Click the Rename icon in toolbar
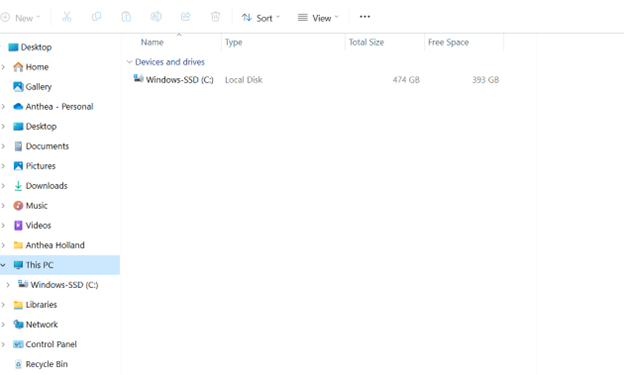The height and width of the screenshot is (375, 624). pyautogui.click(x=156, y=17)
